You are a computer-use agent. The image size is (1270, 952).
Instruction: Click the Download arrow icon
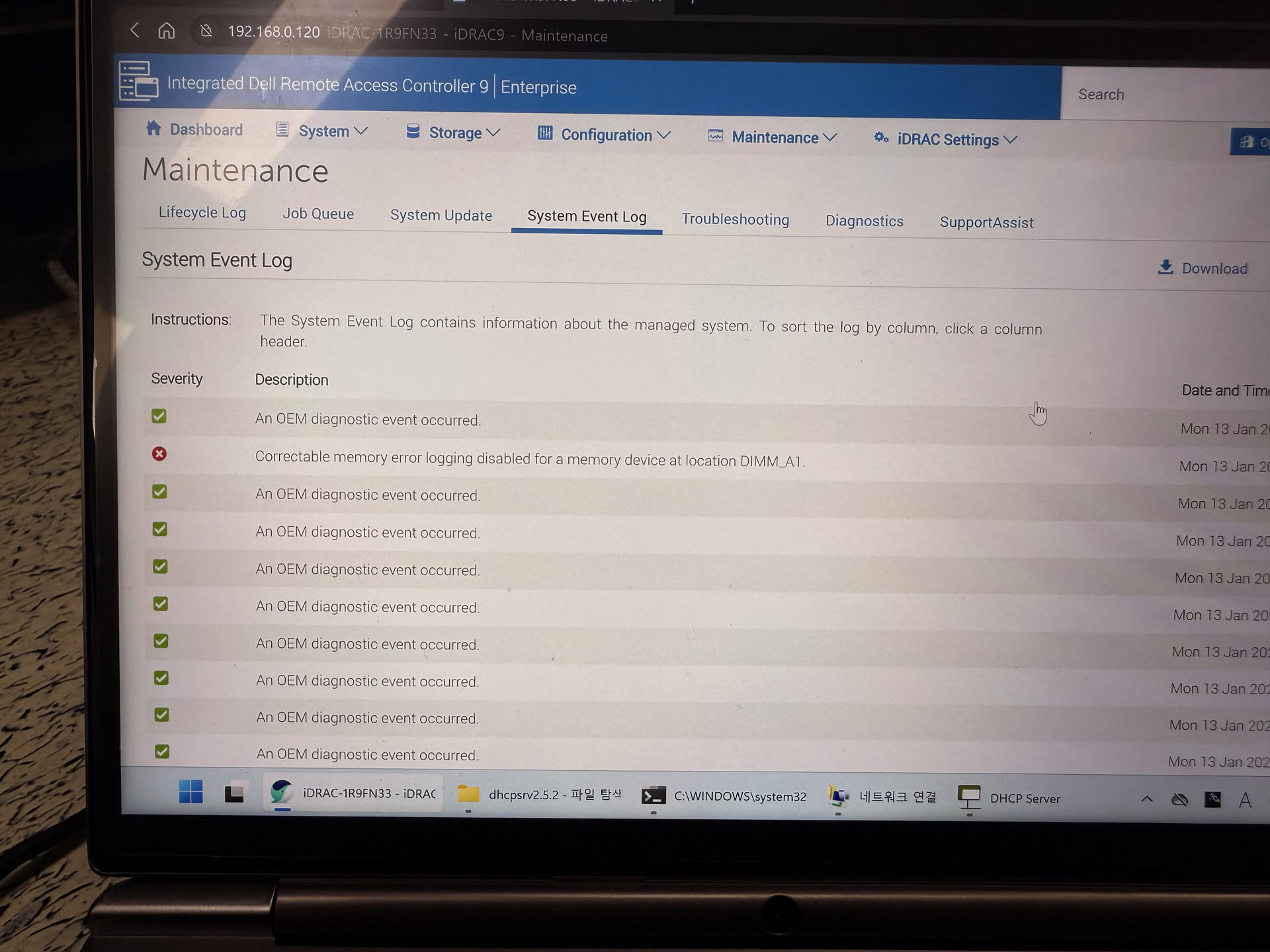(x=1165, y=266)
